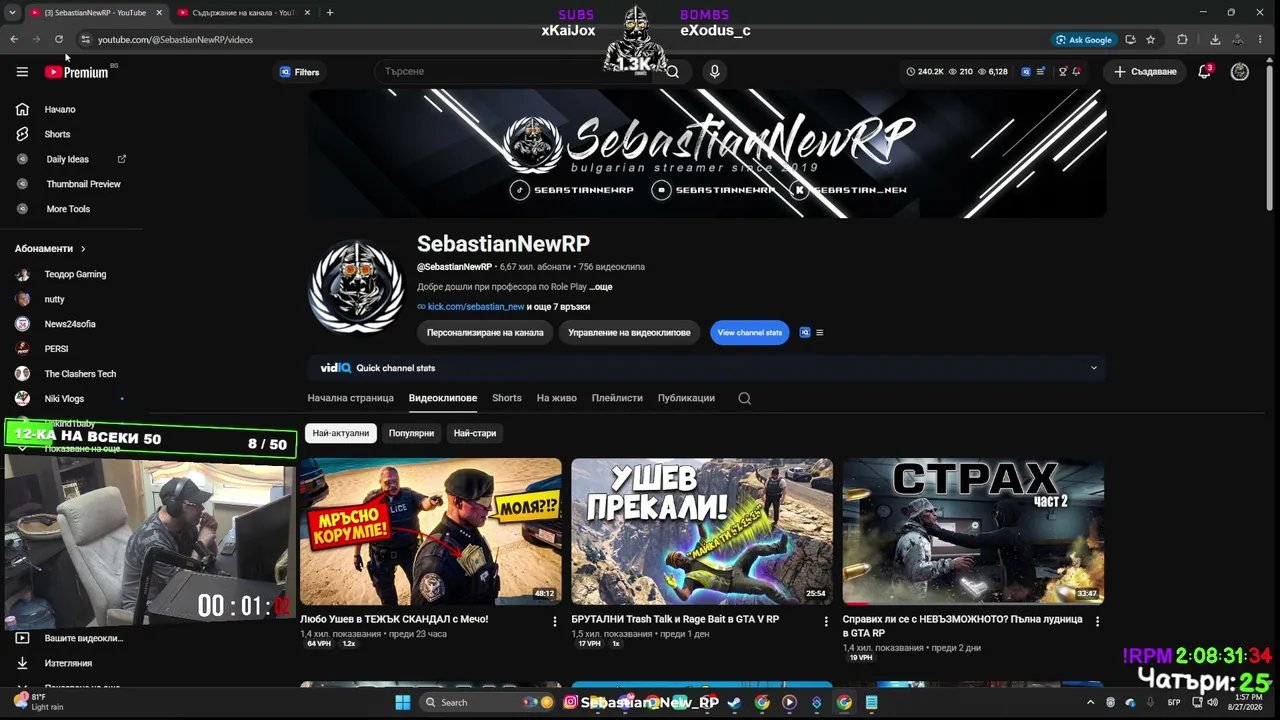This screenshot has height=720, width=1280.
Task: Open the Windows Start menu
Action: click(x=403, y=702)
